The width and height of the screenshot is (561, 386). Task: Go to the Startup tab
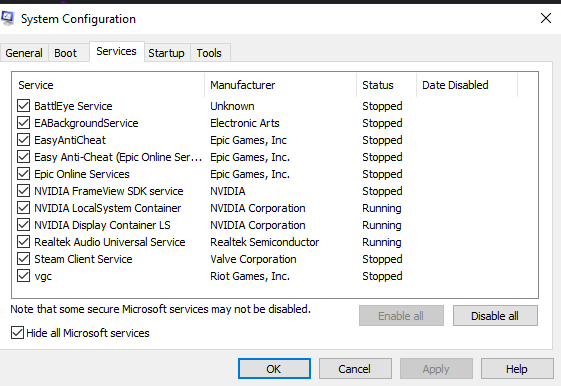coord(166,53)
